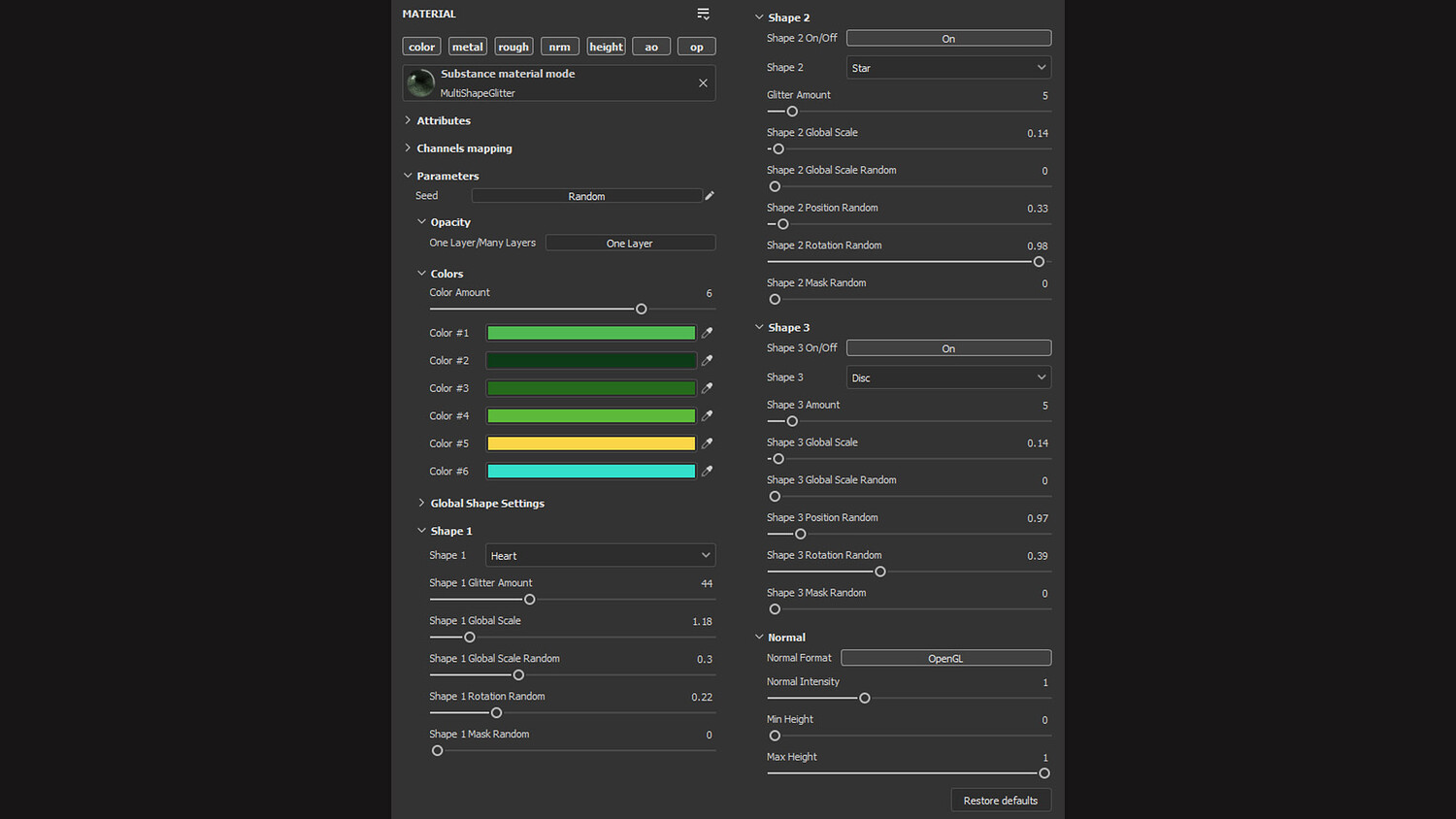Image resolution: width=1456 pixels, height=819 pixels.
Task: Click the Random seed button
Action: click(x=586, y=196)
